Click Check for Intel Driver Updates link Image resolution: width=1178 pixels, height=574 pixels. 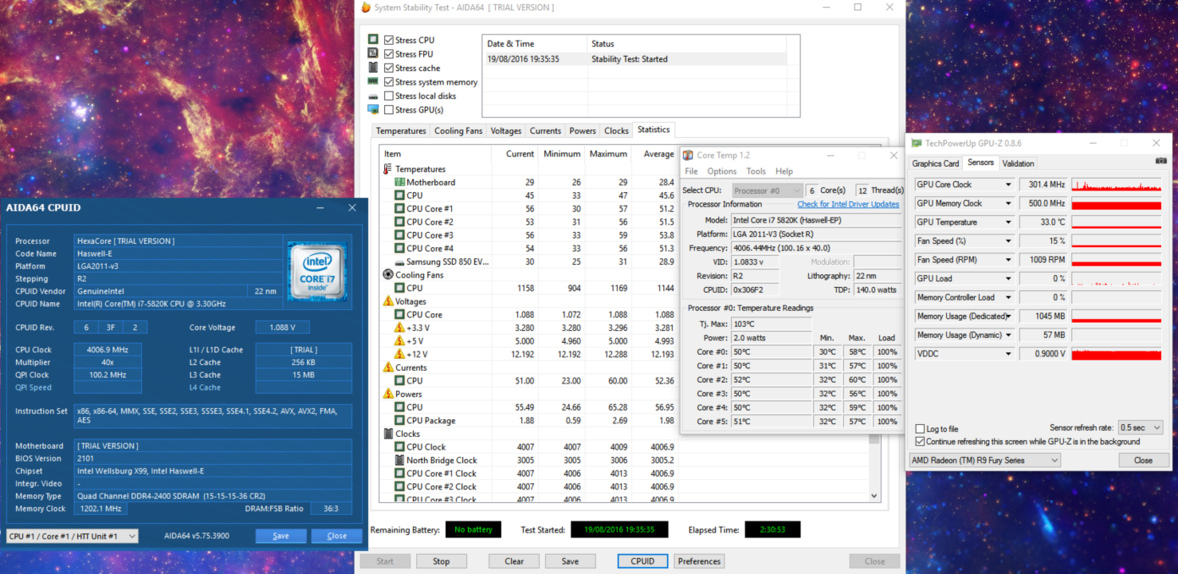coord(848,204)
